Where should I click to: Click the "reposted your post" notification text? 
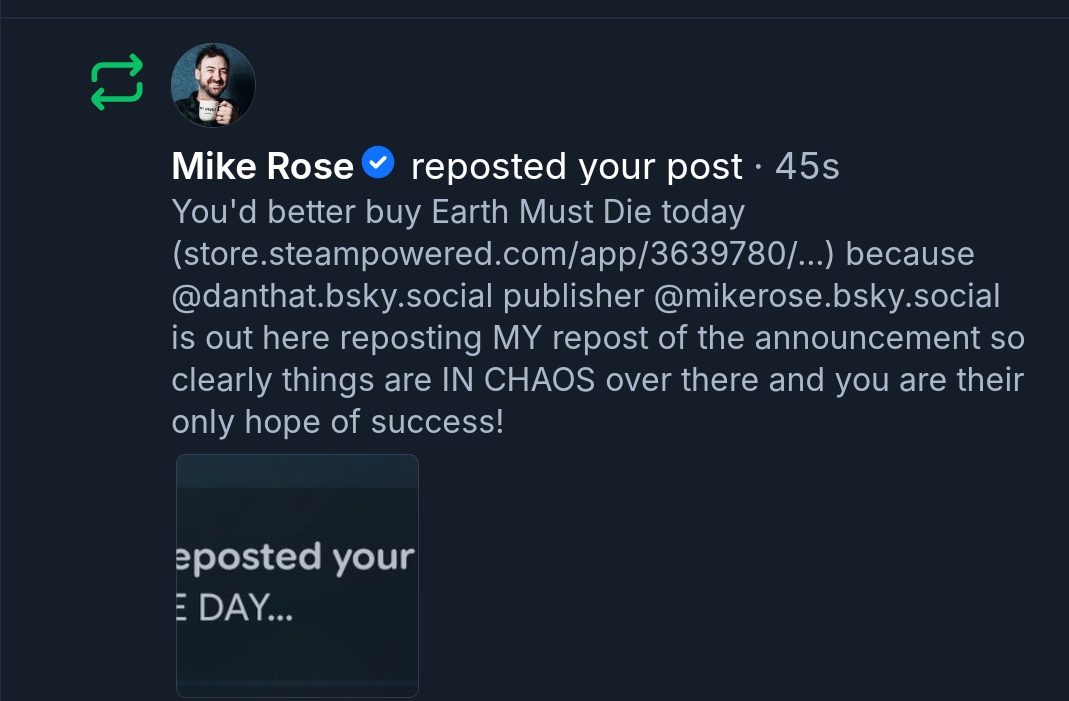(577, 167)
